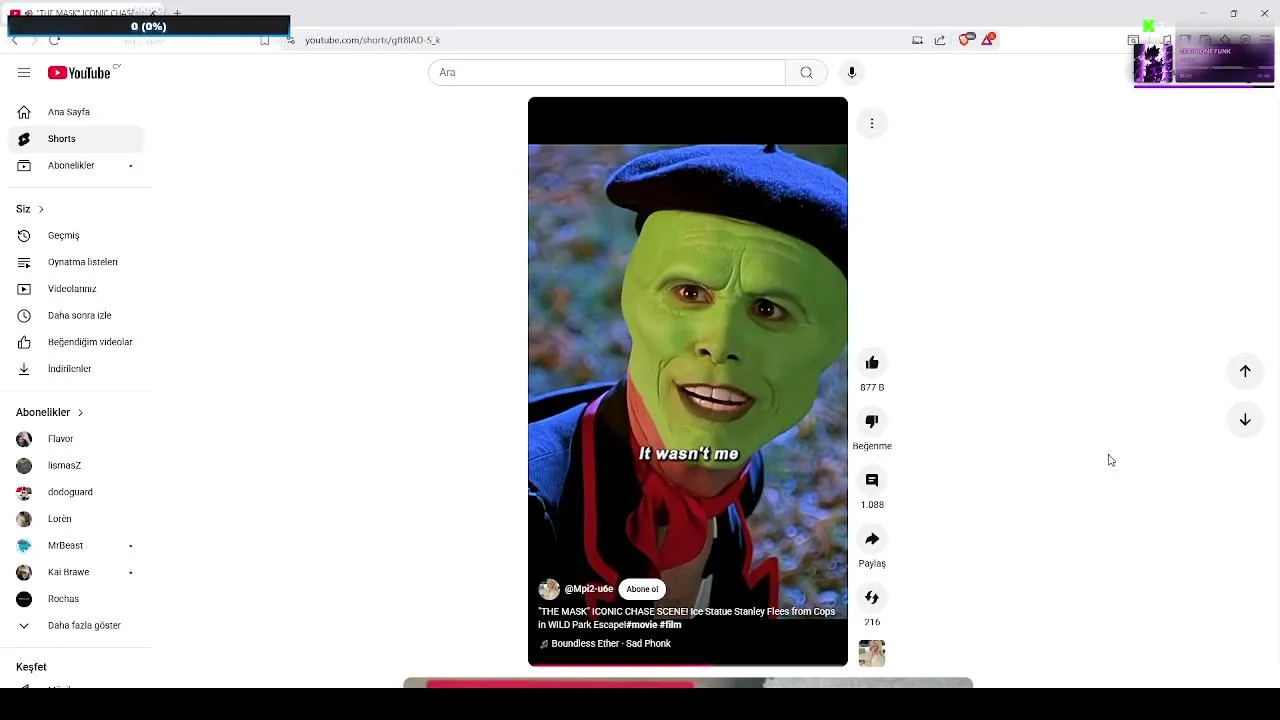Click the Abone ol subscribe button
Image resolution: width=1280 pixels, height=720 pixels.
(x=642, y=589)
